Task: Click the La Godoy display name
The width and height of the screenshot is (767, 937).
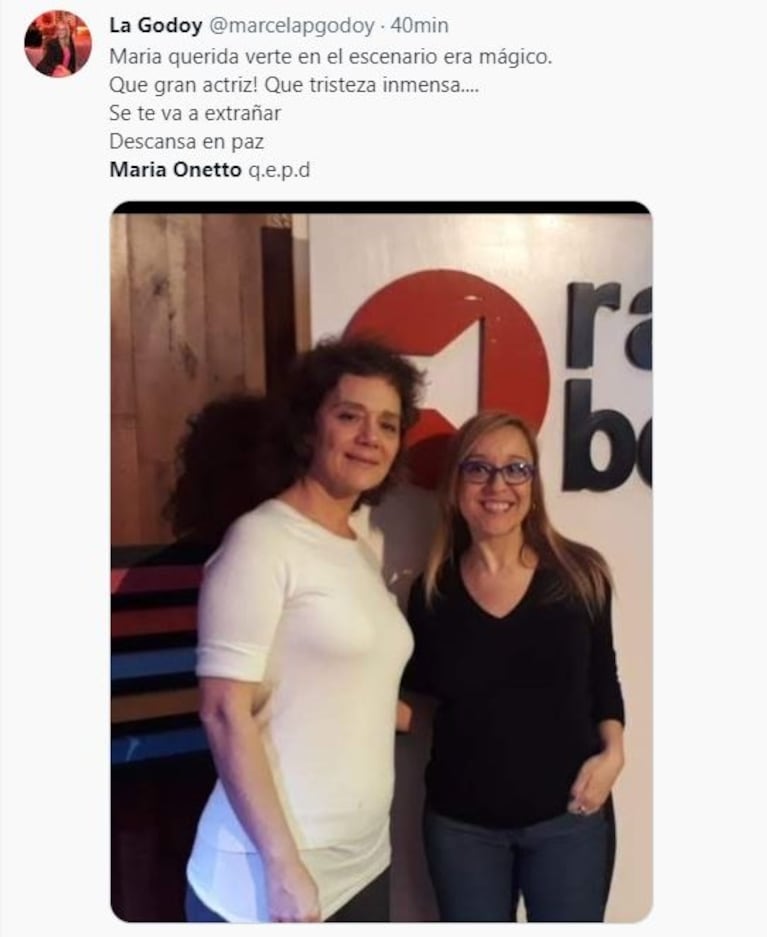Action: tap(155, 26)
